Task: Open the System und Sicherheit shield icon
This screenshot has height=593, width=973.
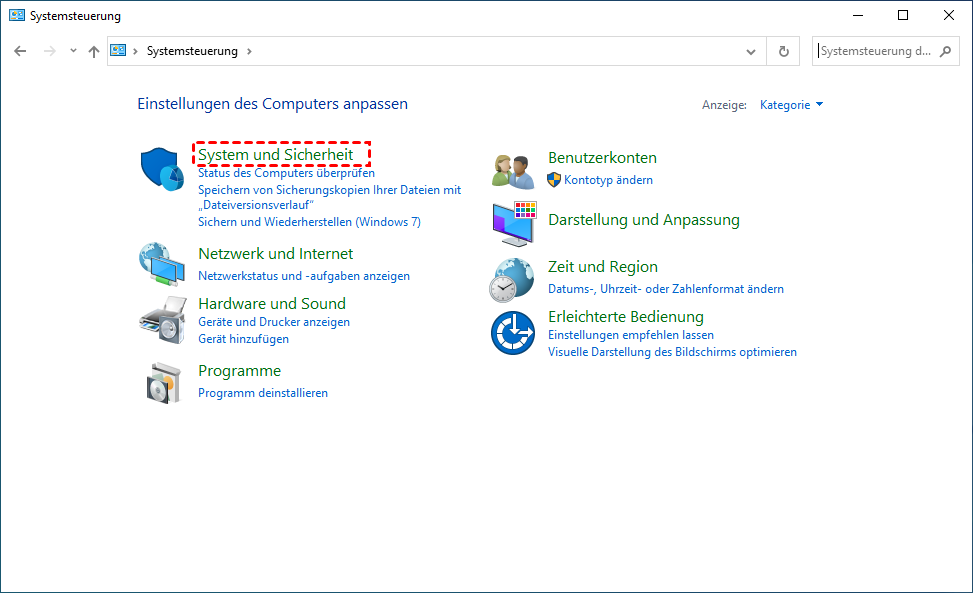Action: pyautogui.click(x=162, y=169)
